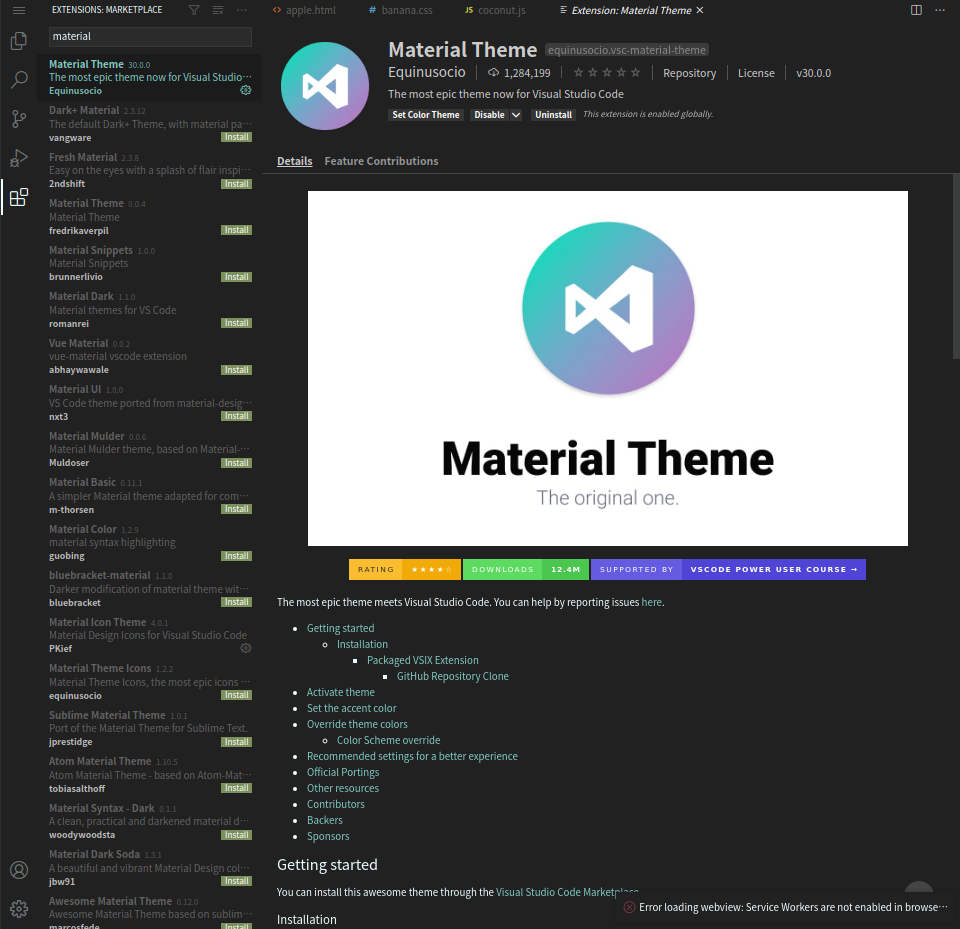The image size is (960, 929).
Task: Click the Color Scheme override link
Action: pyautogui.click(x=388, y=740)
